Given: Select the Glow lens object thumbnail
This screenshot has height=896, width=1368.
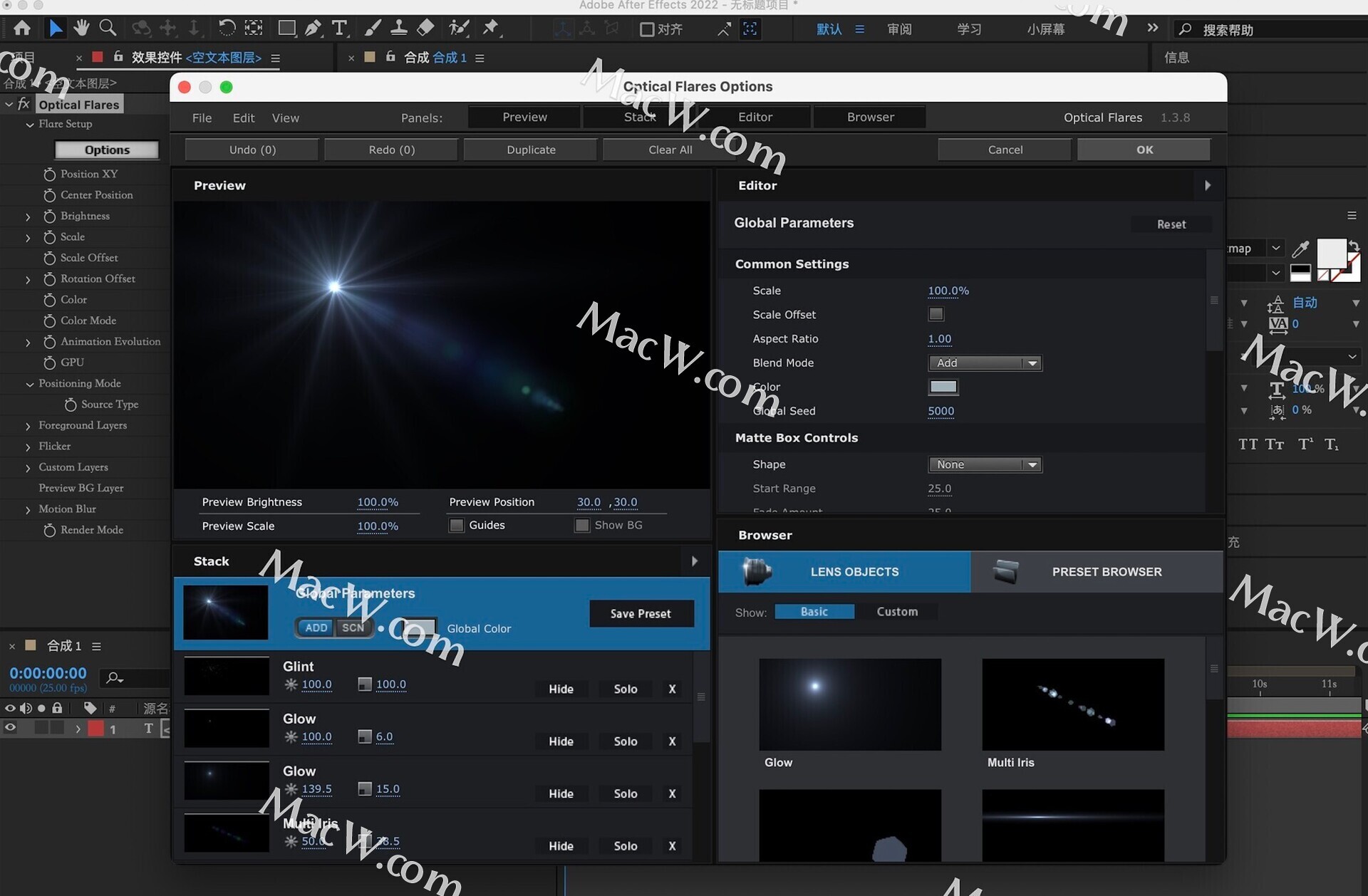Looking at the screenshot, I should 850,704.
